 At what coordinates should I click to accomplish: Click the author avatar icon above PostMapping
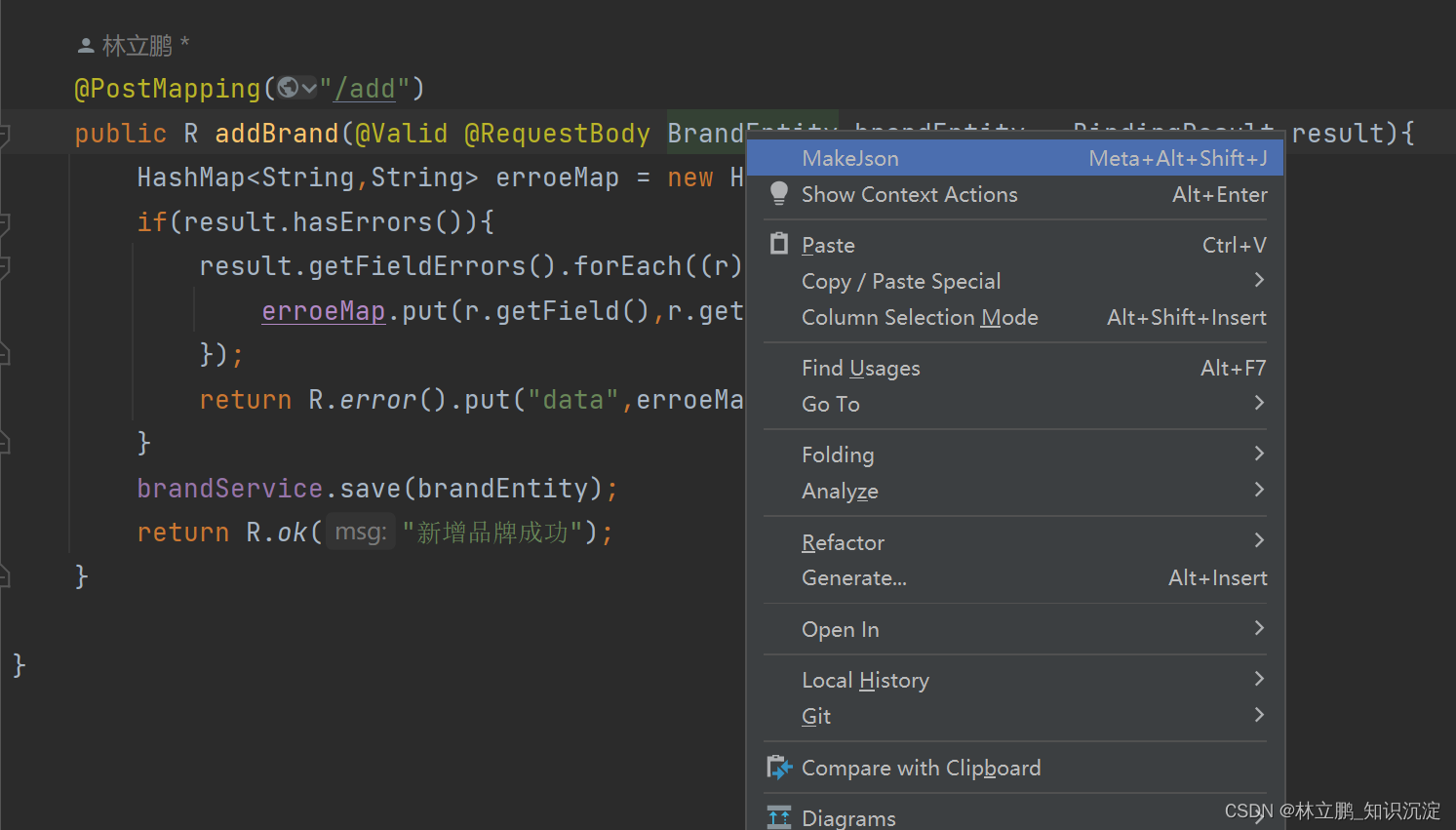tap(86, 45)
